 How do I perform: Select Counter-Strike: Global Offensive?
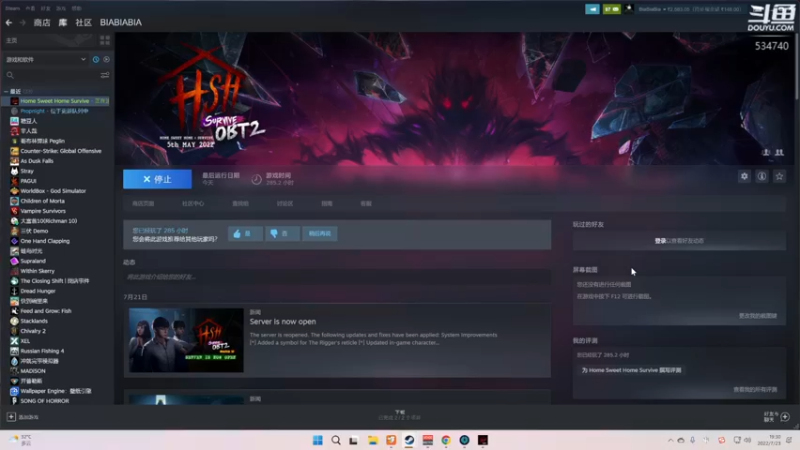pos(61,151)
